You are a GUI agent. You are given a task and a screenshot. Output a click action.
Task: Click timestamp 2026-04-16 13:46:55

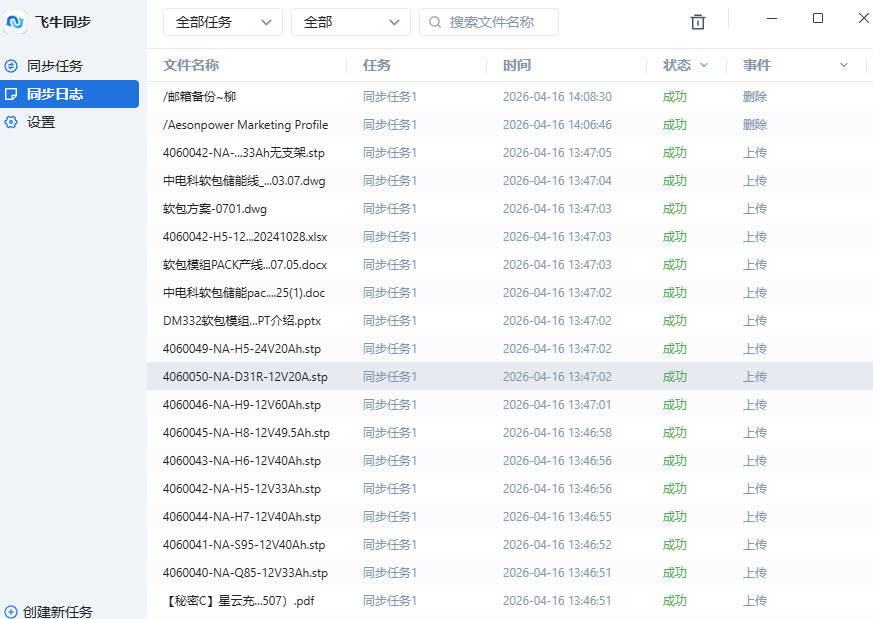click(557, 517)
